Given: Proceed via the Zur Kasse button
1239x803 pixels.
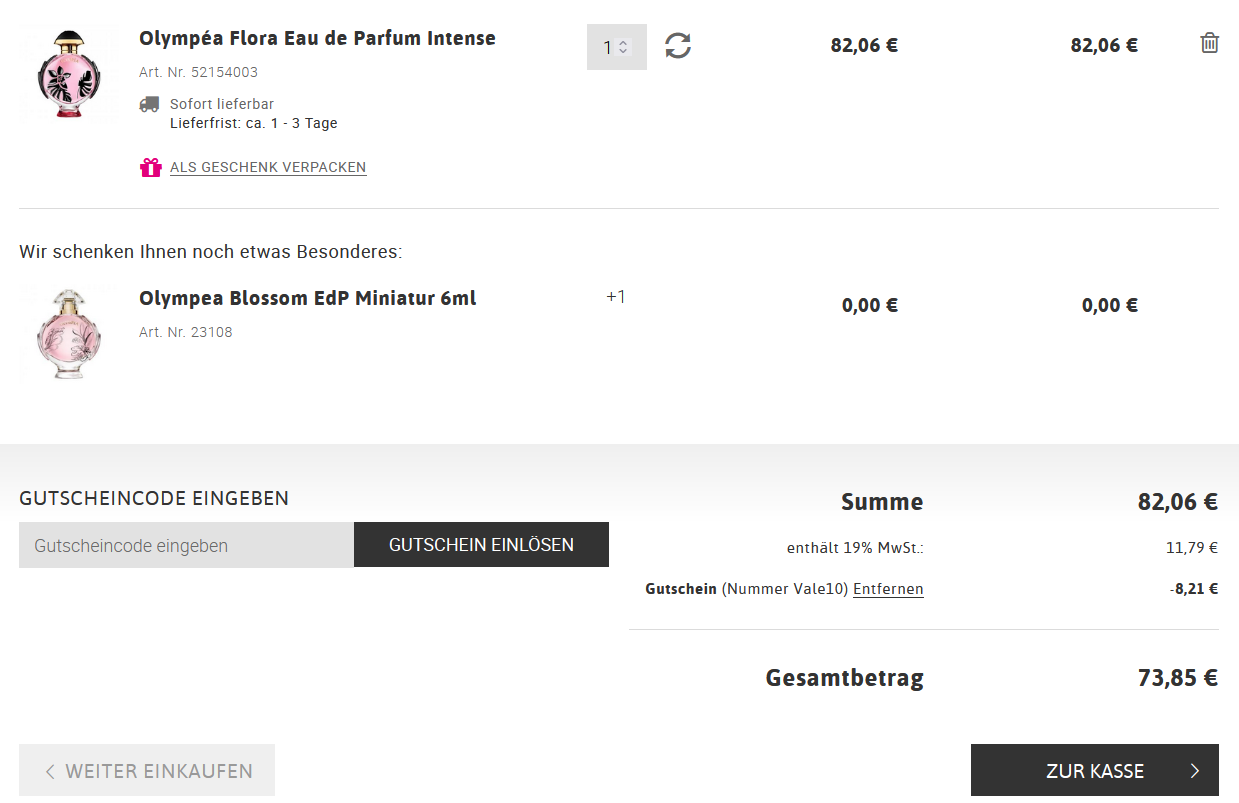Looking at the screenshot, I should [1094, 771].
